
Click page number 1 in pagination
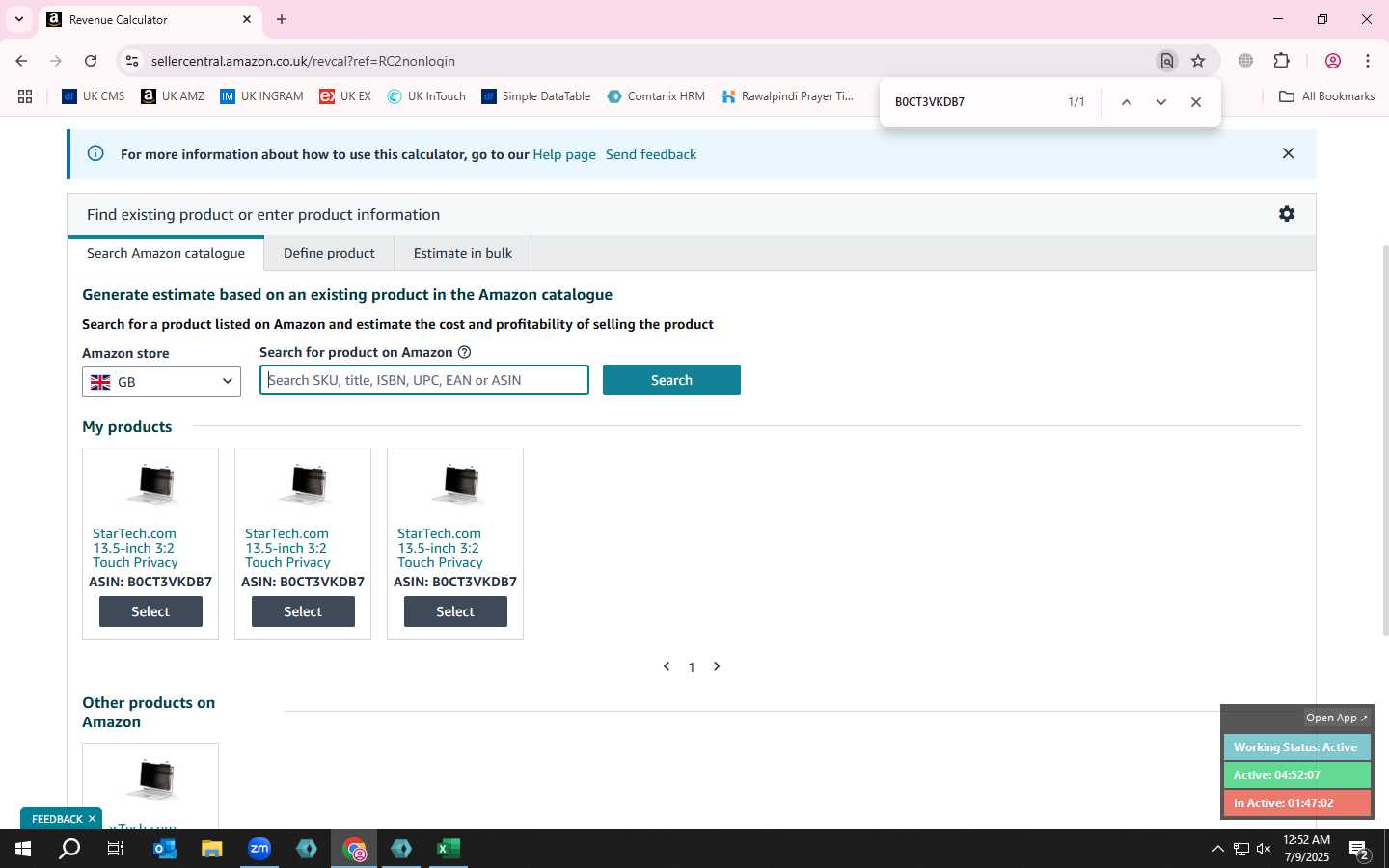tap(692, 667)
